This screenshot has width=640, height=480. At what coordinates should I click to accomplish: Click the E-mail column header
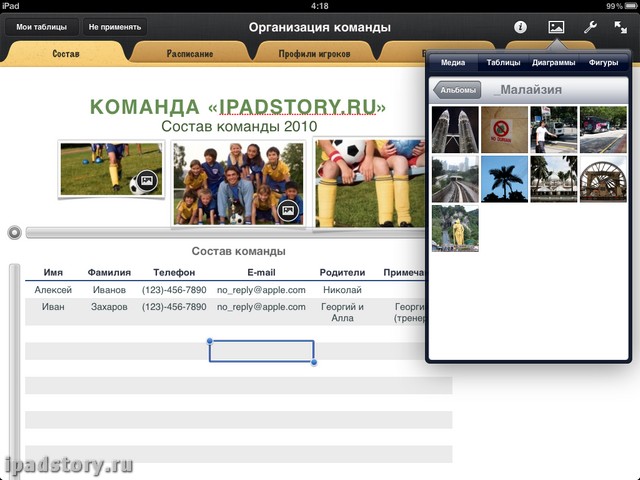(x=261, y=272)
